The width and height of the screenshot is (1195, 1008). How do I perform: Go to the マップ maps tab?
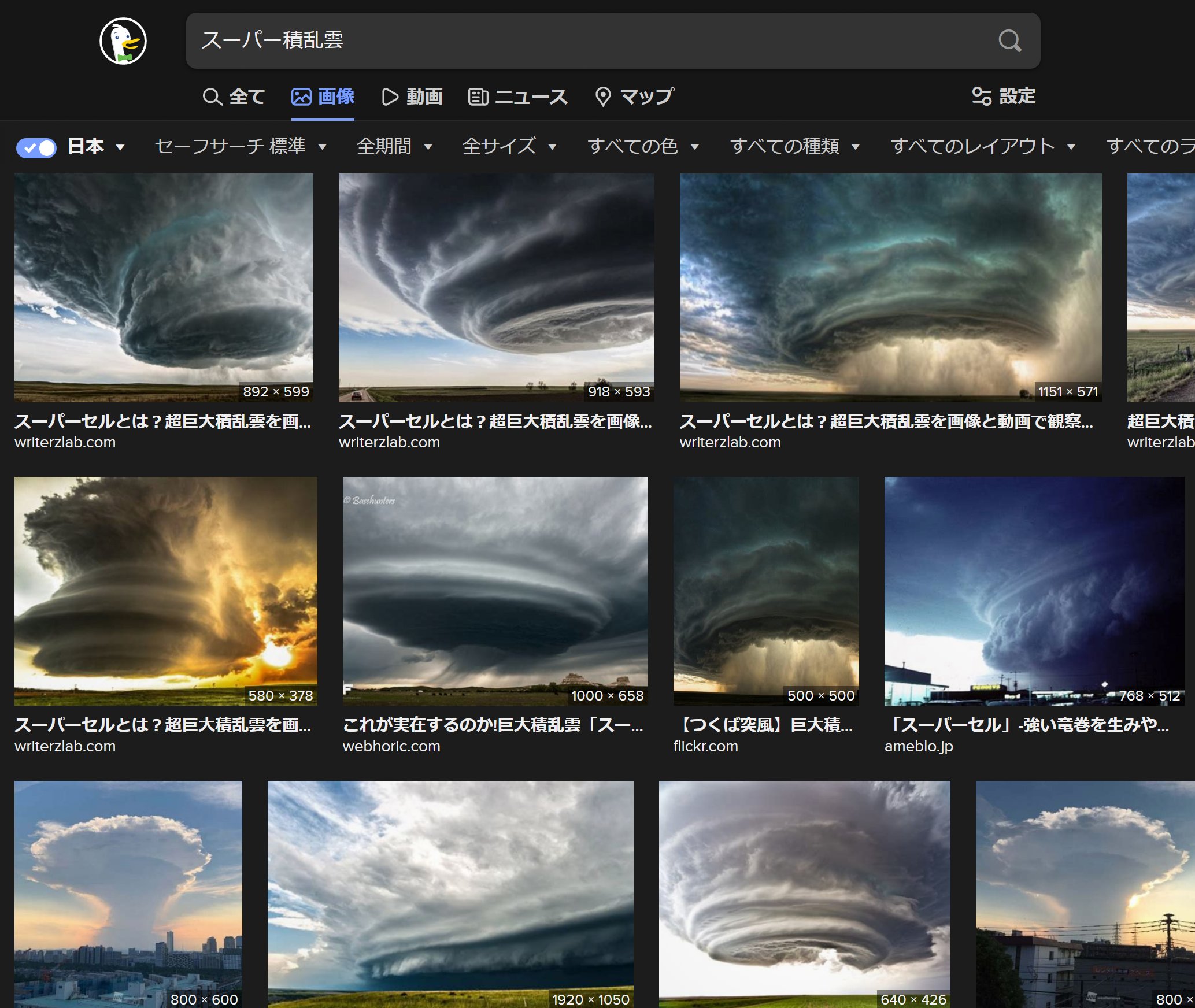[x=634, y=97]
